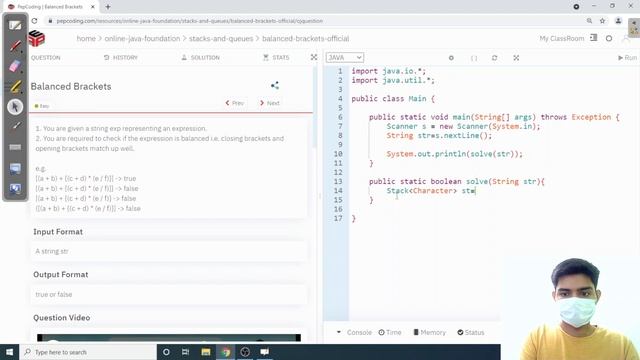This screenshot has width=640, height=360.
Task: Open the Chrome profile avatar
Action: point(618,21)
